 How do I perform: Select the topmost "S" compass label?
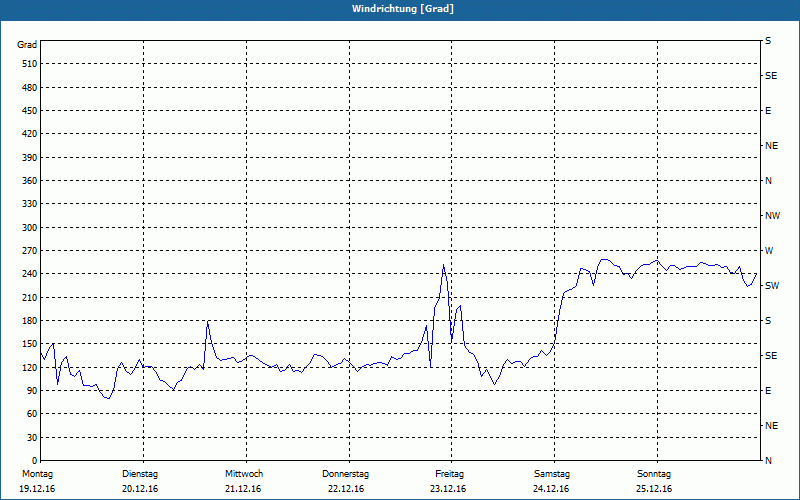pos(768,41)
